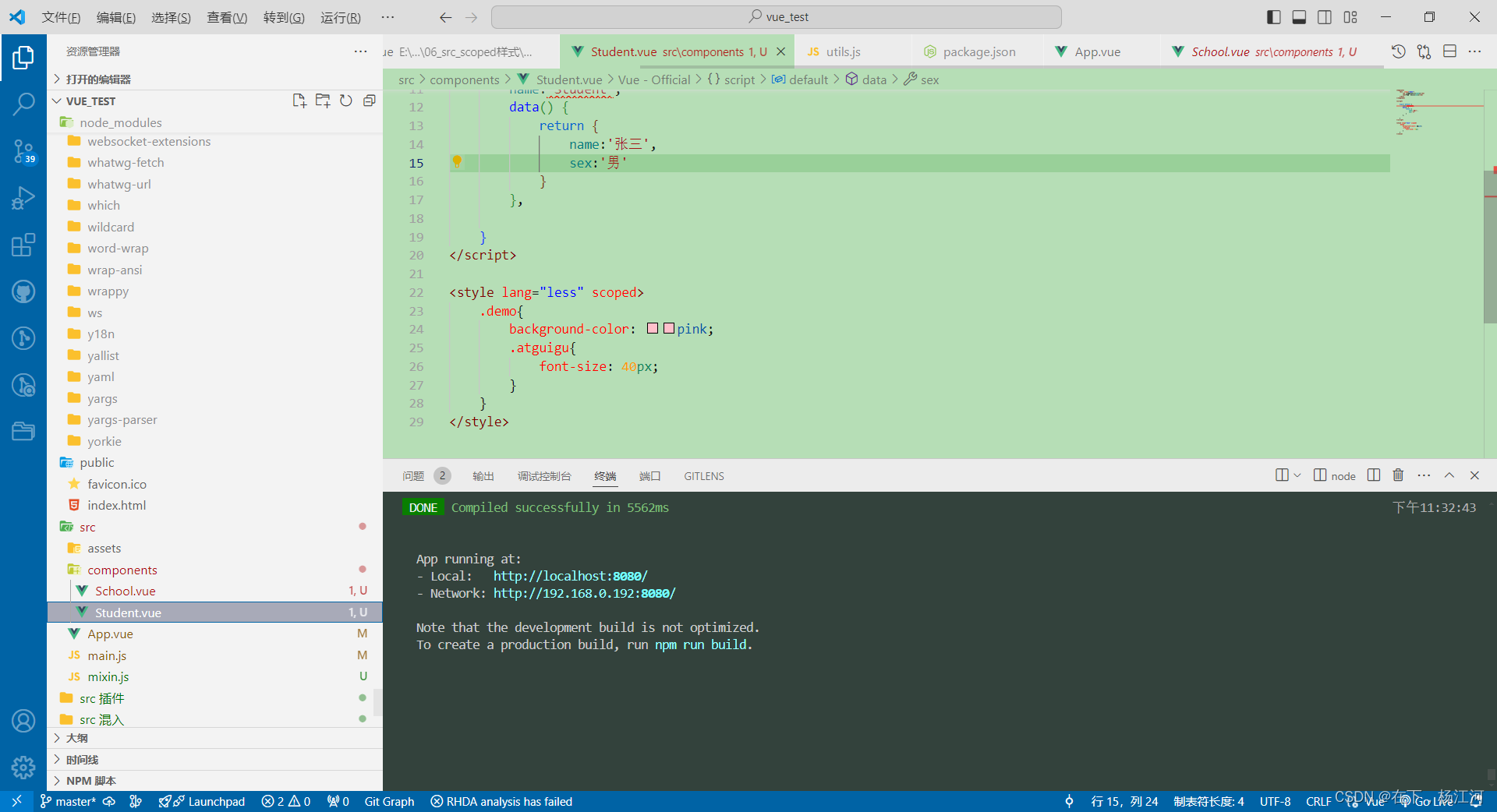Open the GitHub view in activity bar
Viewport: 1497px width, 812px height.
click(x=23, y=291)
